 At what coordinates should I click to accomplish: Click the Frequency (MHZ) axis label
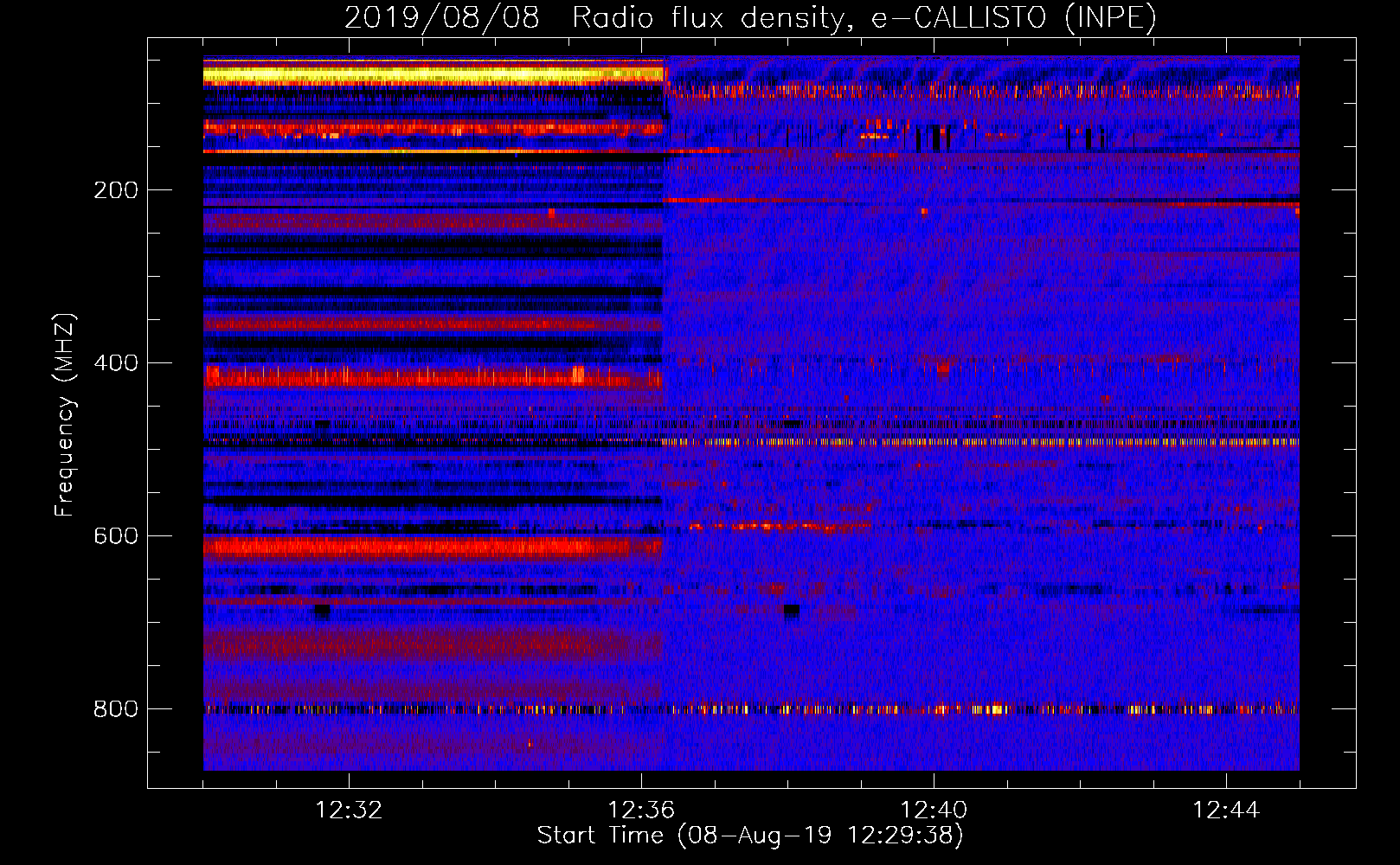pyautogui.click(x=65, y=415)
